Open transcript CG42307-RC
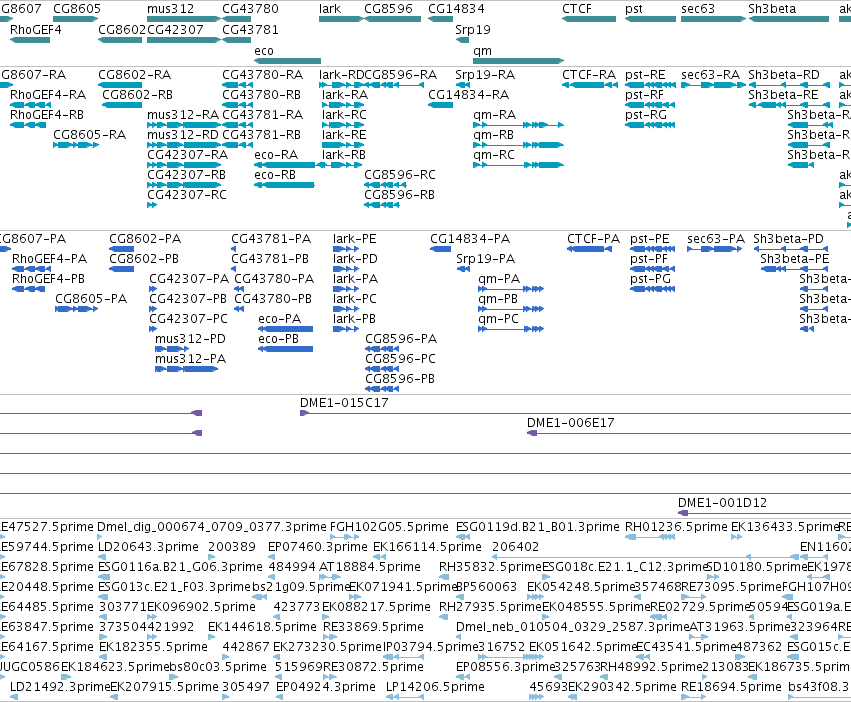851x702 pixels. [187, 194]
